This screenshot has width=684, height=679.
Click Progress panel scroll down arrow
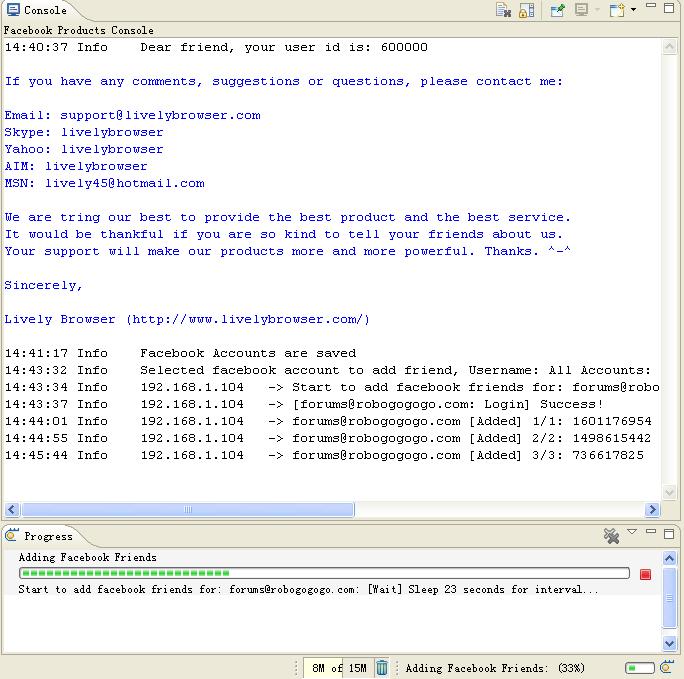pos(669,643)
